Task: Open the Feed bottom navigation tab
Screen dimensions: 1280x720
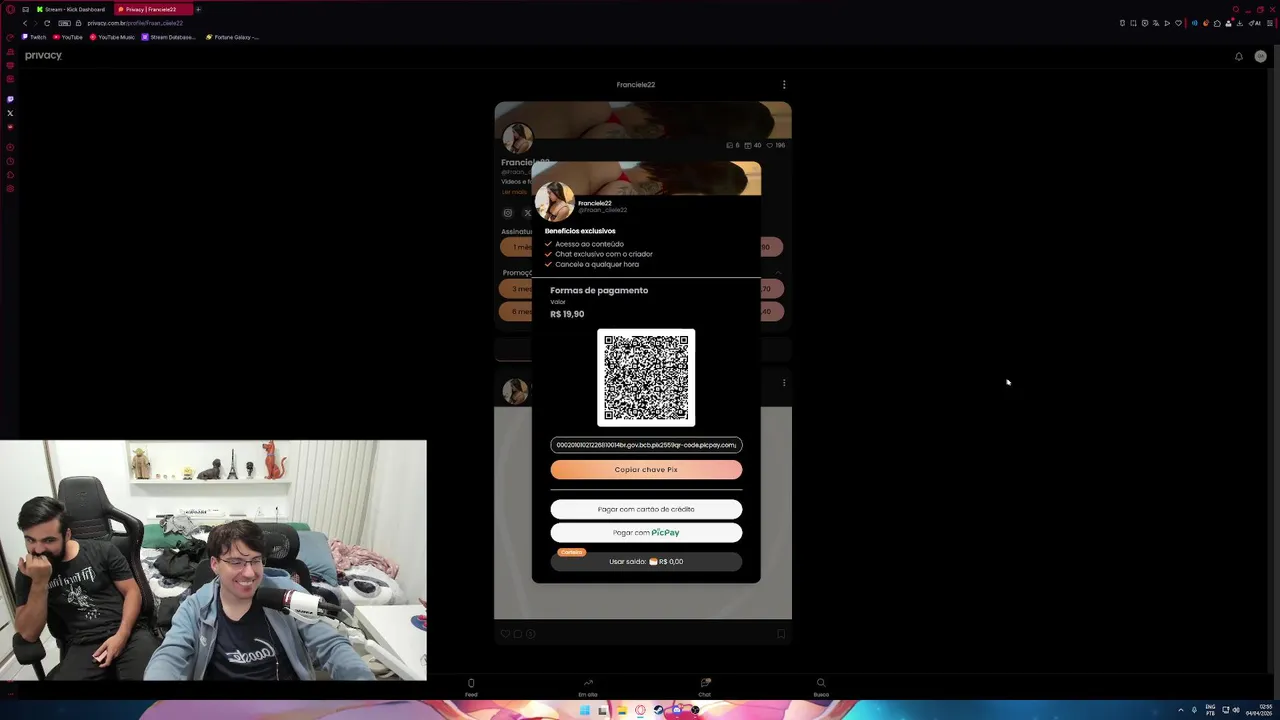Action: tap(471, 688)
